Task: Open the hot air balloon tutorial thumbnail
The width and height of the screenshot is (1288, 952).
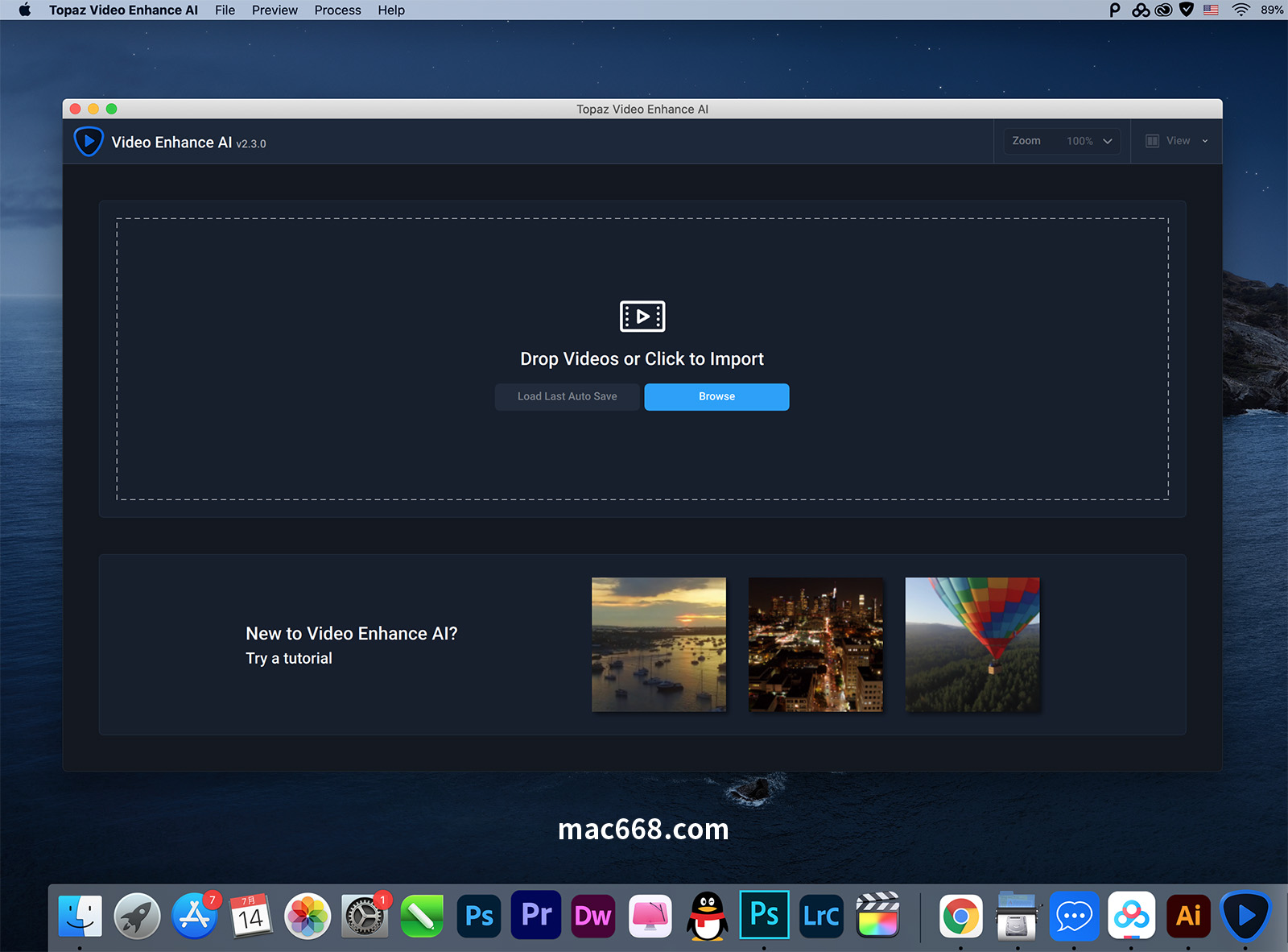Action: pyautogui.click(x=972, y=644)
